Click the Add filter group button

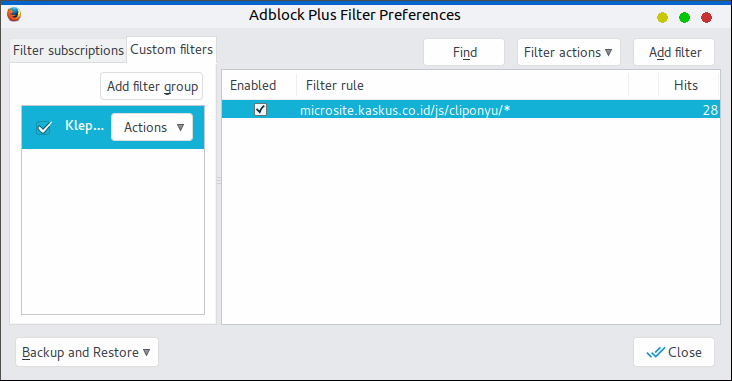tap(152, 86)
